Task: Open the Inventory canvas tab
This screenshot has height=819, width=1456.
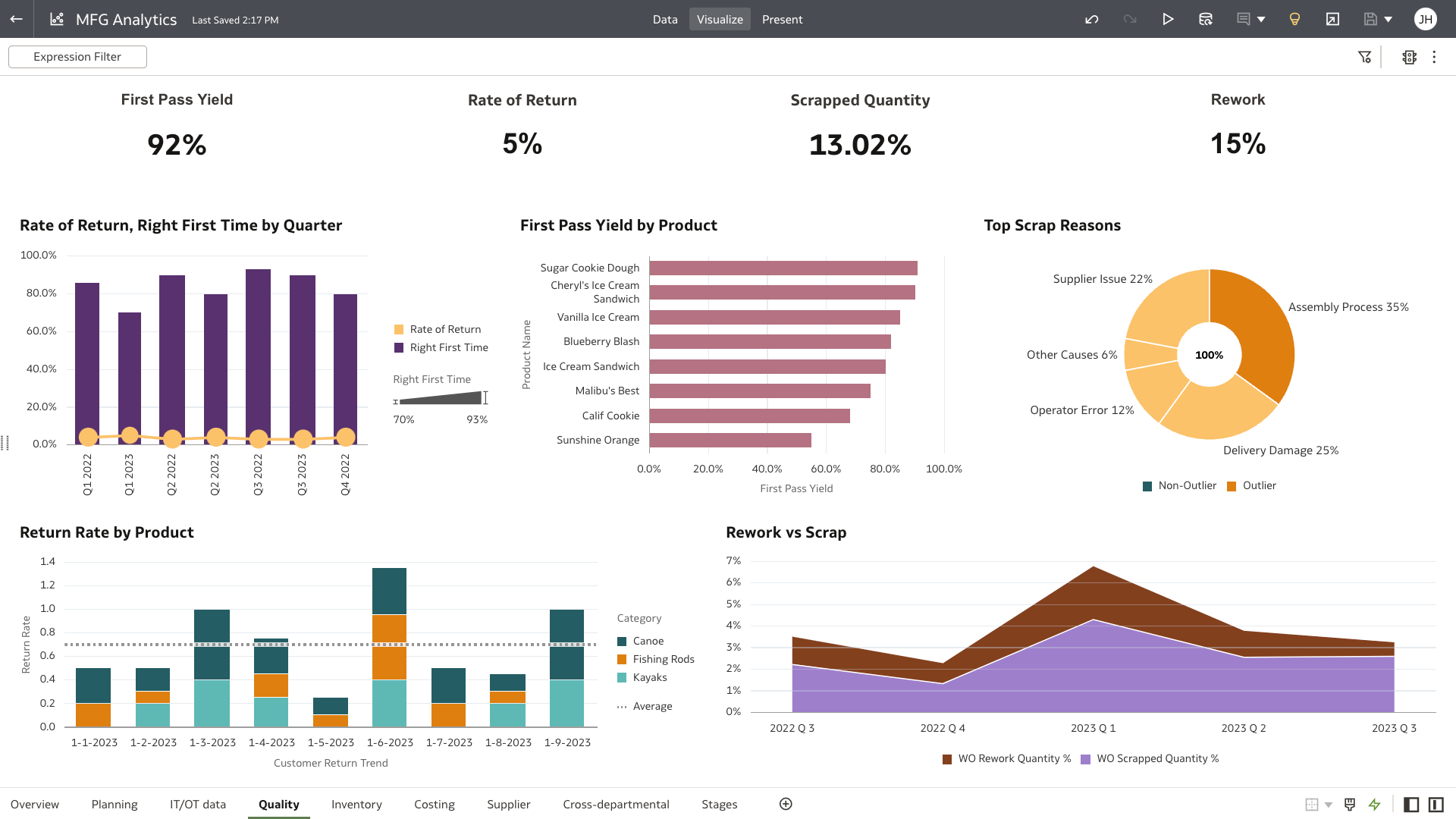Action: click(356, 804)
